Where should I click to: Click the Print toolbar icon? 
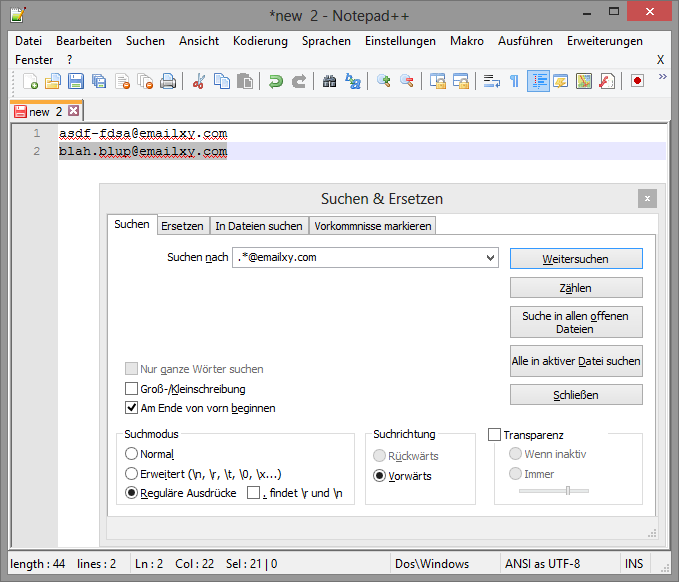168,81
